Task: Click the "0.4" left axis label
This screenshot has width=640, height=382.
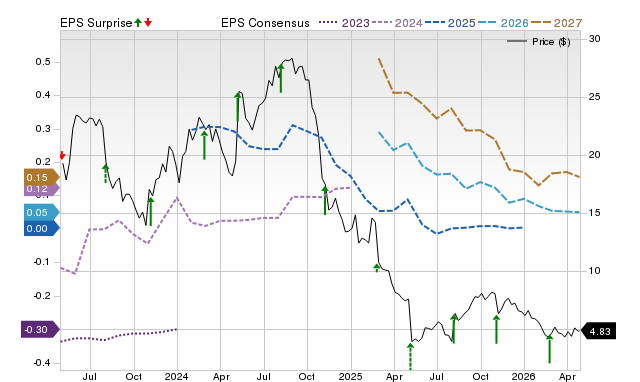Action: tap(43, 95)
